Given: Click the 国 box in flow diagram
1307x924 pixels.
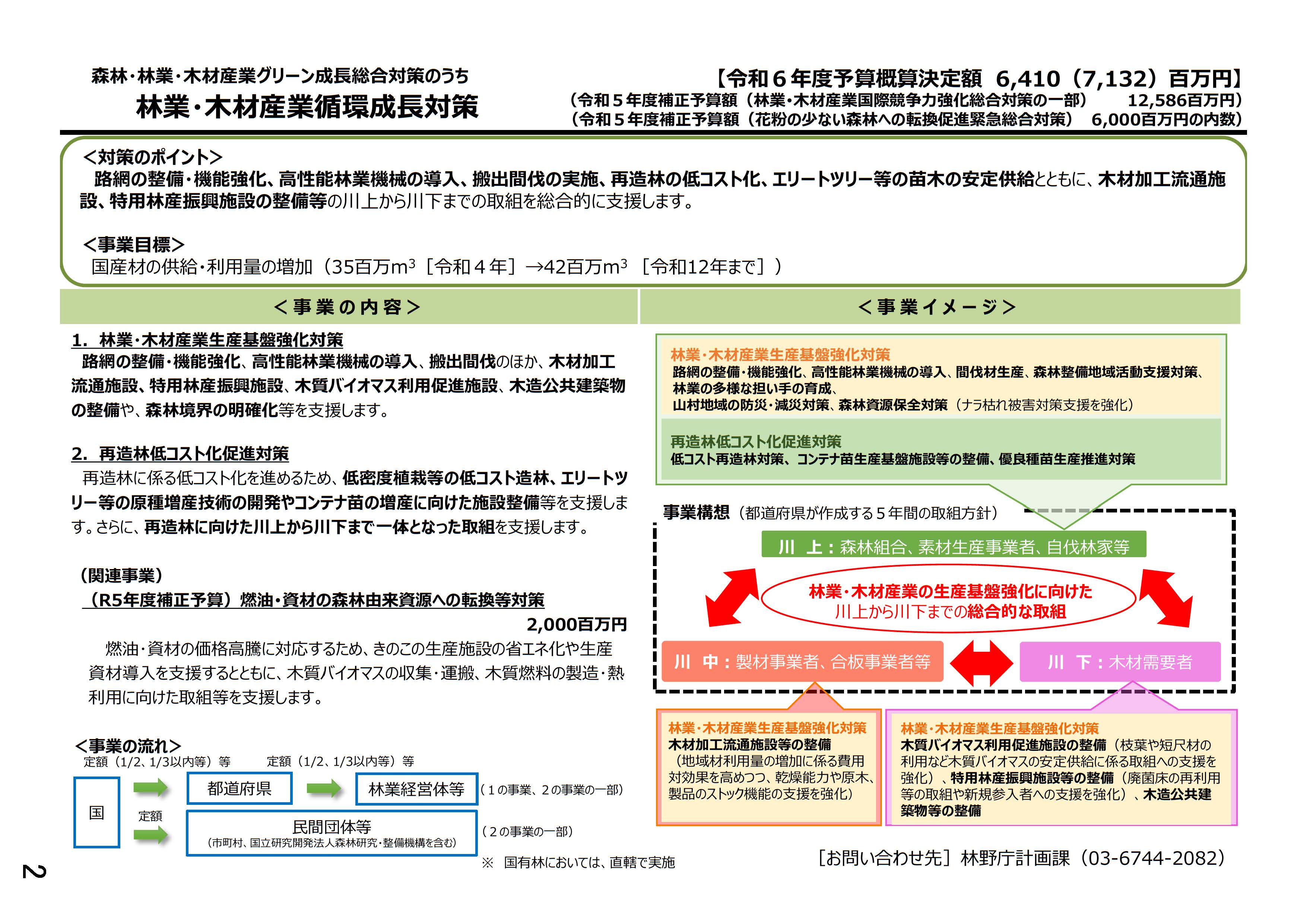Looking at the screenshot, I should 97,812.
